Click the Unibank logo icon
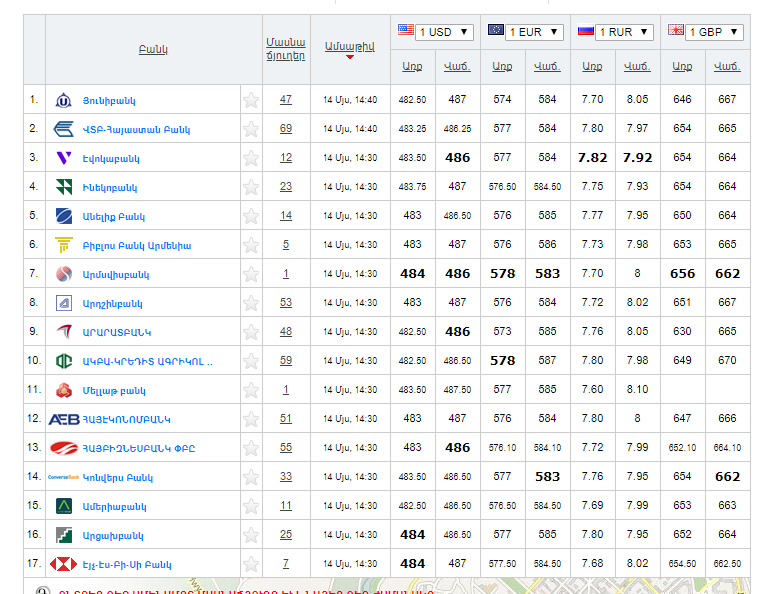Image resolution: width=761 pixels, height=594 pixels. click(x=64, y=100)
